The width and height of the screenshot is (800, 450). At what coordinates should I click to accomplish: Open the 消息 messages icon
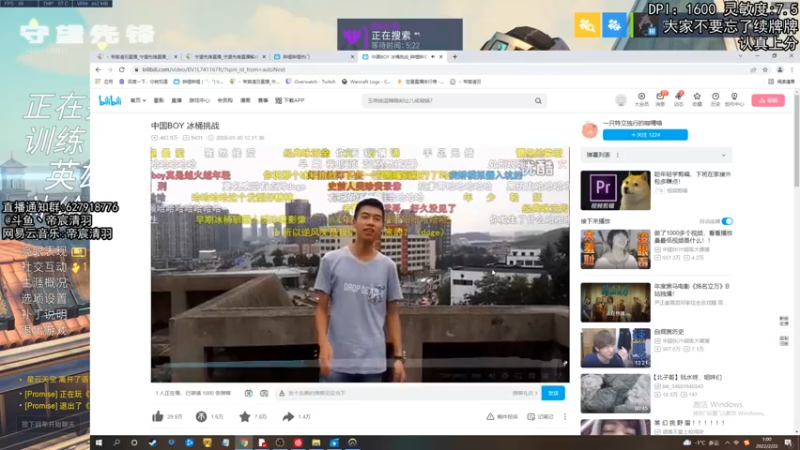coord(660,99)
